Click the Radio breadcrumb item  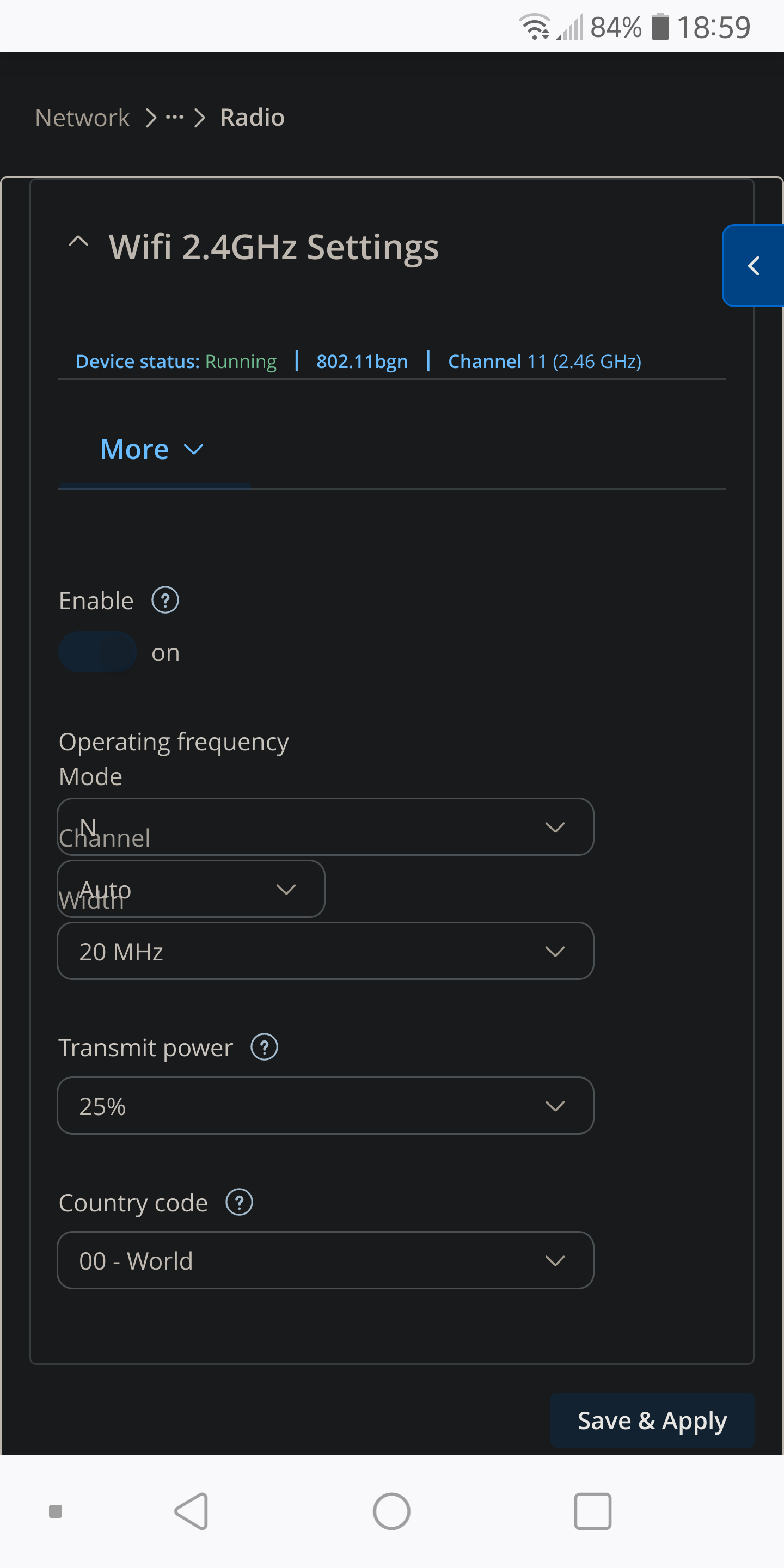tap(252, 118)
